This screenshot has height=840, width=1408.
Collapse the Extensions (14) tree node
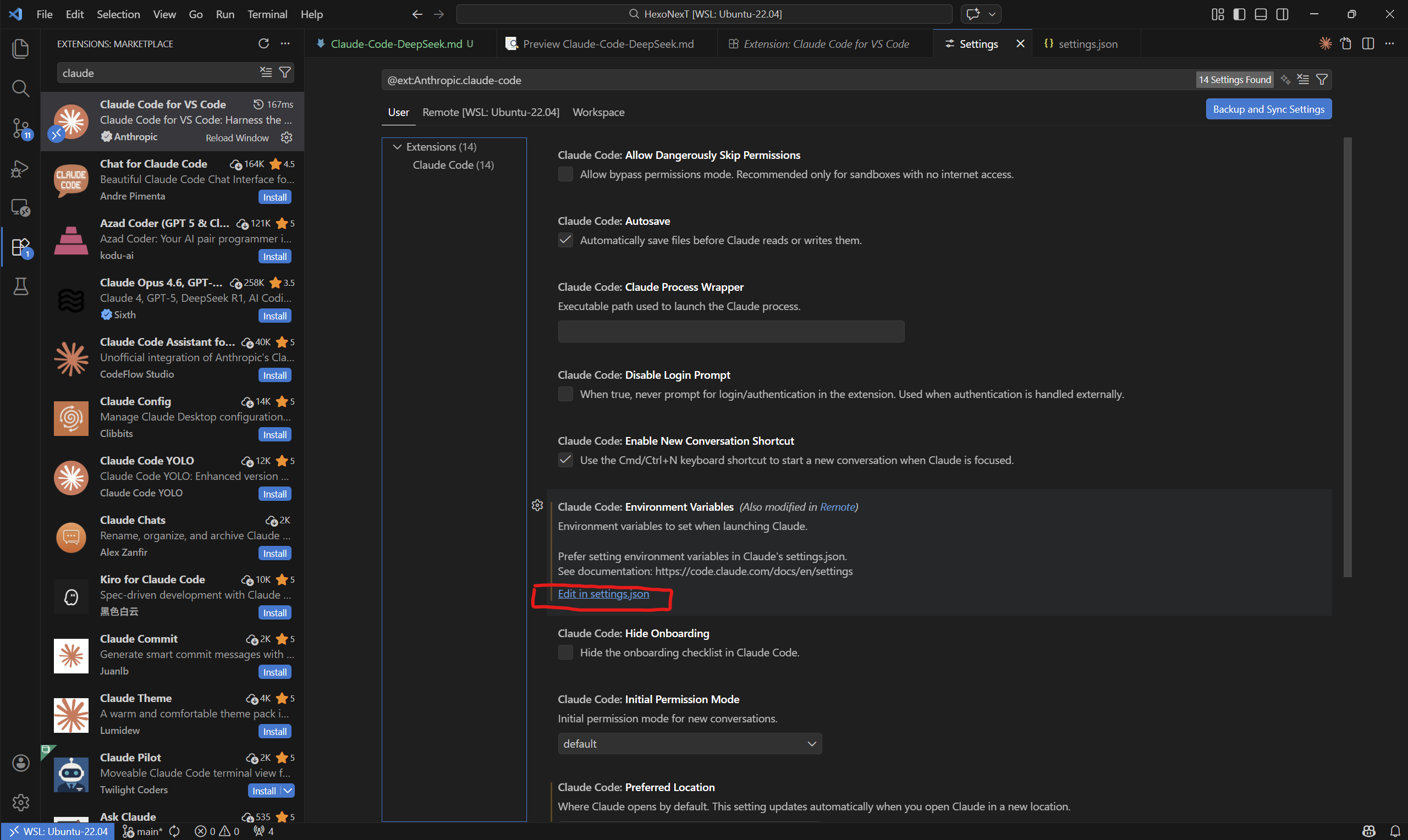click(398, 147)
